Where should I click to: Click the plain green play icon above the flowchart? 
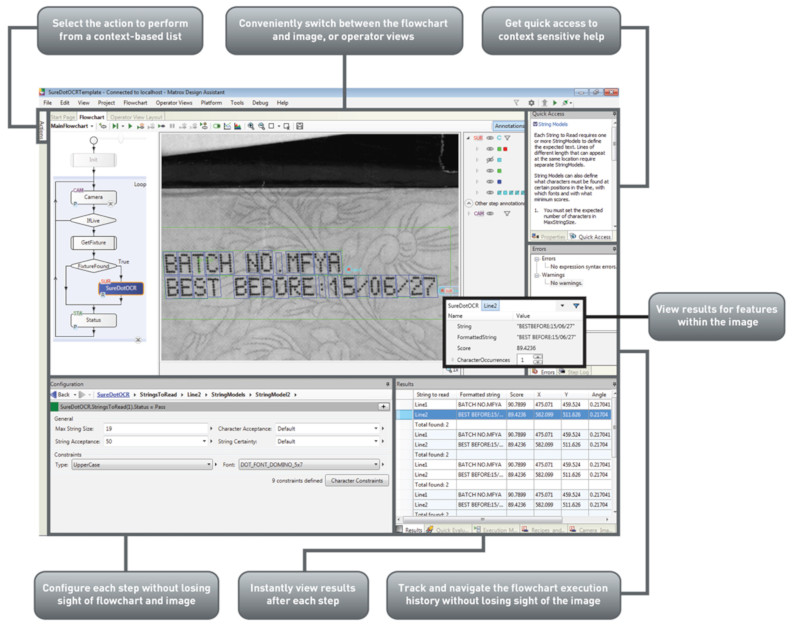click(x=130, y=126)
